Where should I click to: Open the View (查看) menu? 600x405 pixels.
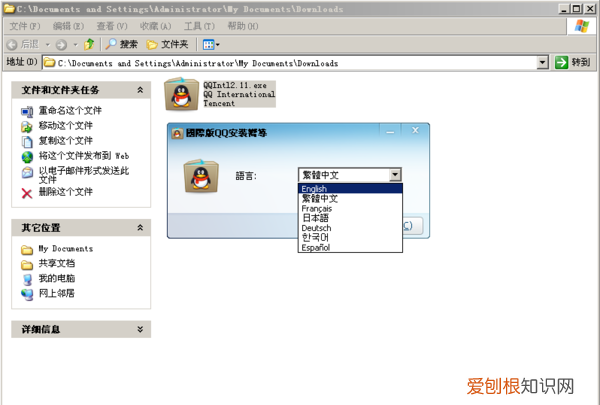pyautogui.click(x=112, y=26)
